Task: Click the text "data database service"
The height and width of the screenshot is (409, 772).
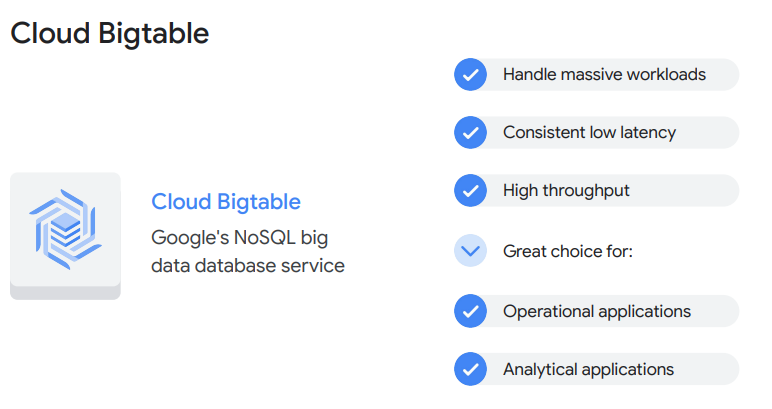Action: click(x=247, y=266)
